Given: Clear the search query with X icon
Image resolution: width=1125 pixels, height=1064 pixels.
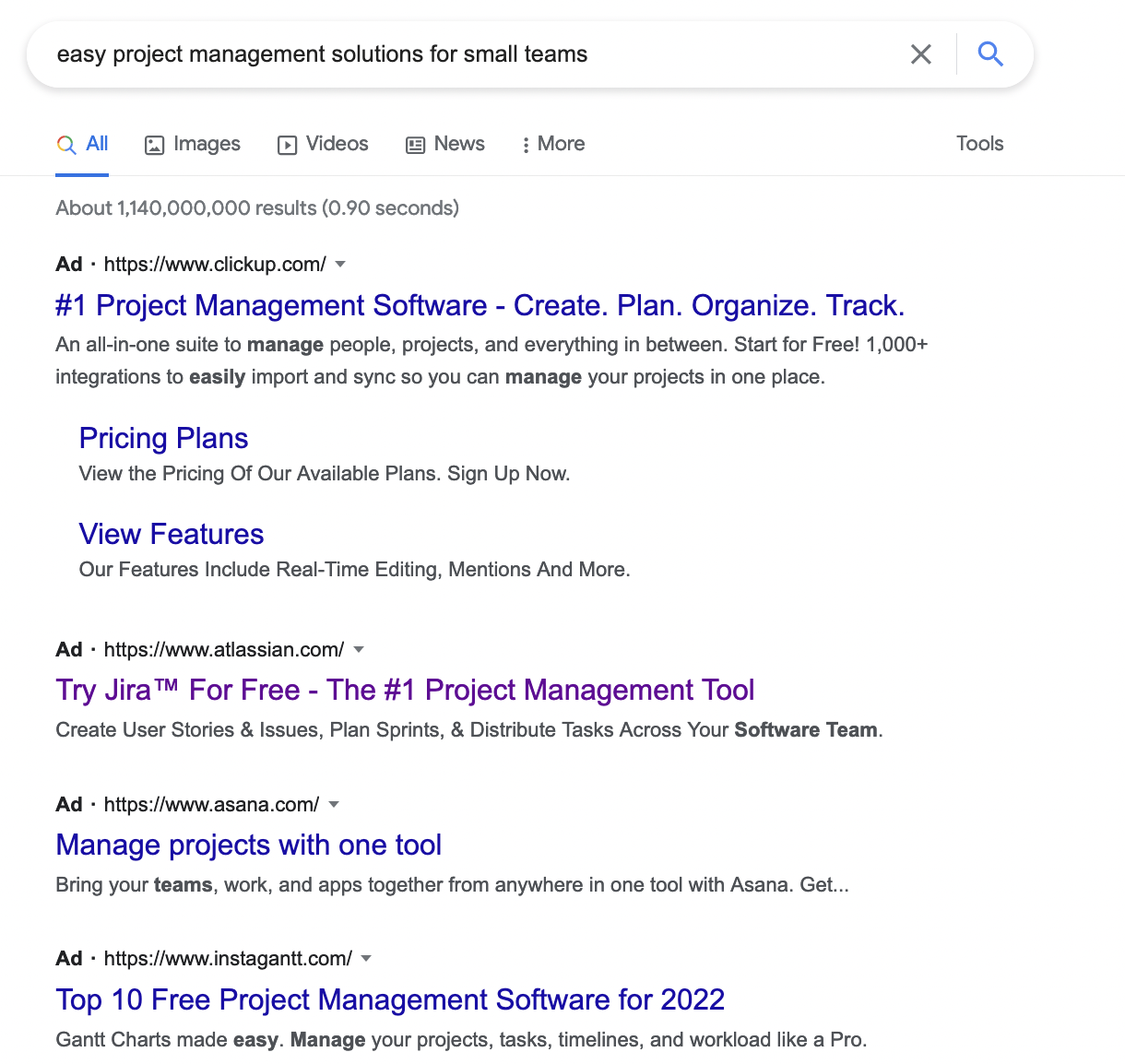Looking at the screenshot, I should pyautogui.click(x=920, y=54).
